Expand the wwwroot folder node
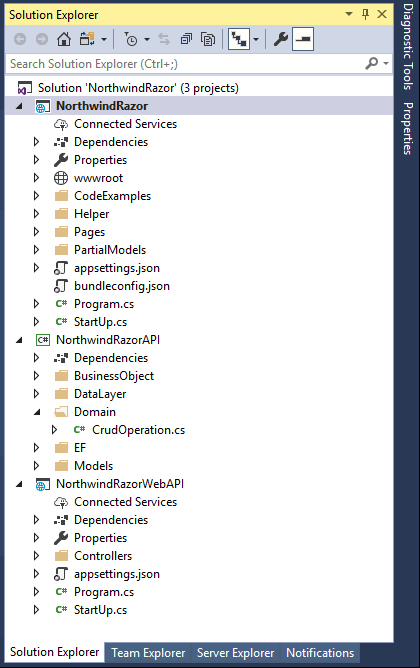420x668 pixels. (36, 178)
